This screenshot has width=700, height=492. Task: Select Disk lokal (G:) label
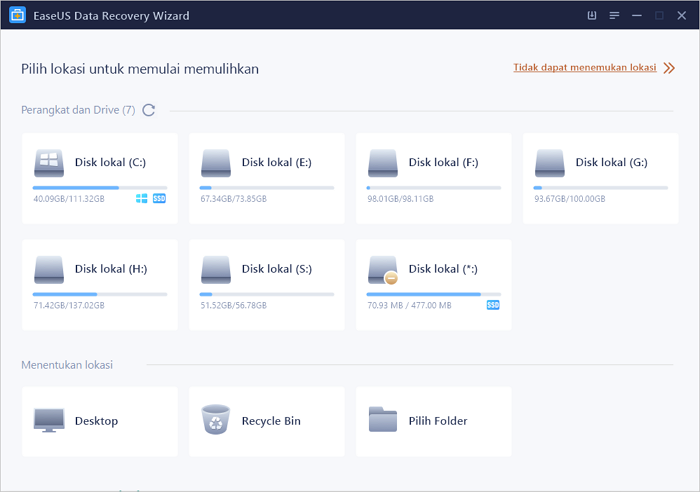(x=611, y=163)
